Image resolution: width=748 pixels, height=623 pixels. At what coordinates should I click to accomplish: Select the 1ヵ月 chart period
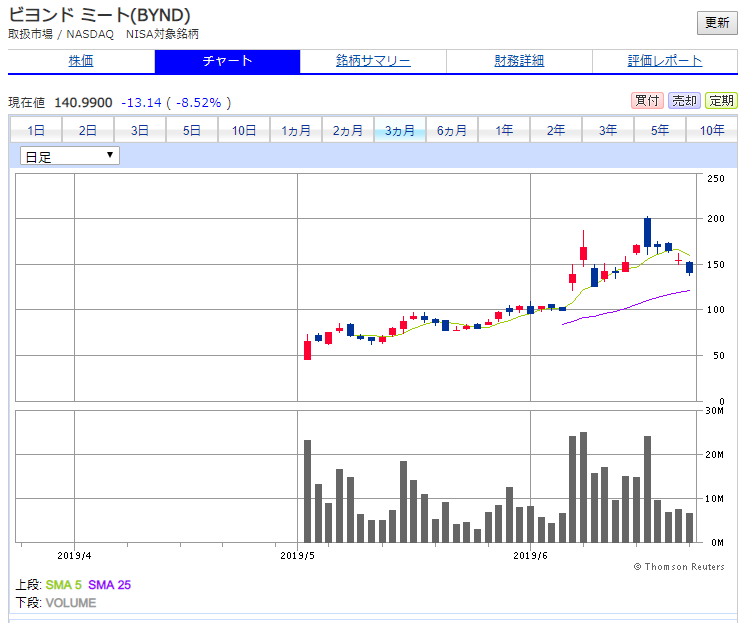[296, 130]
